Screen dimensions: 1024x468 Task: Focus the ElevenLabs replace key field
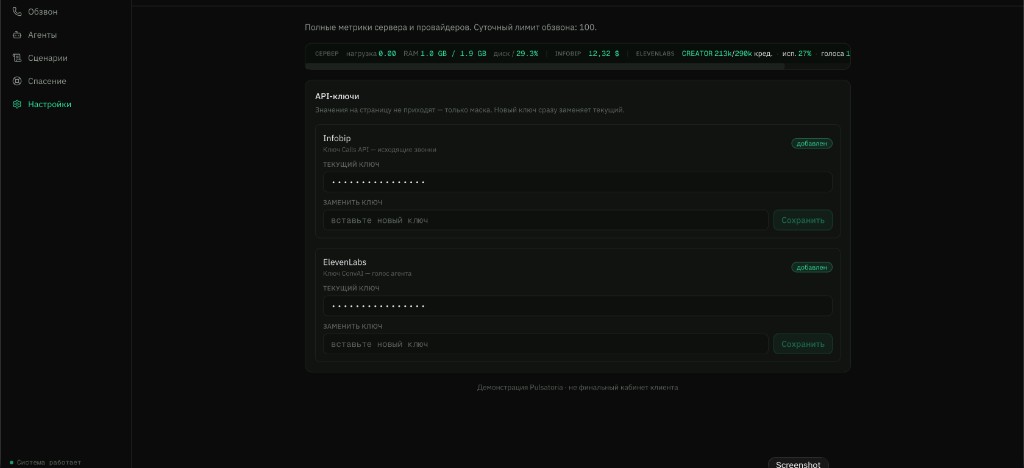pos(545,344)
